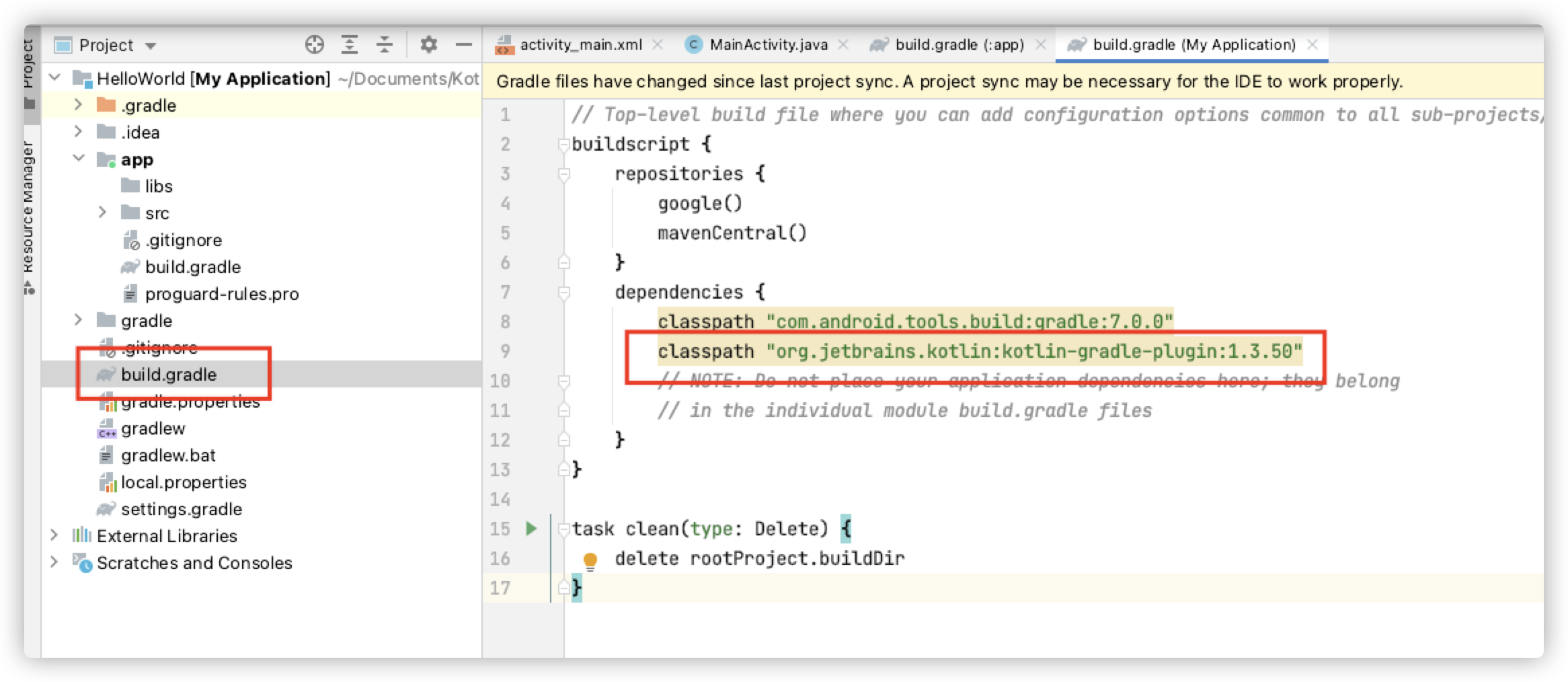Image resolution: width=1568 pixels, height=682 pixels.
Task: Expand External Libraries
Action: click(x=53, y=535)
